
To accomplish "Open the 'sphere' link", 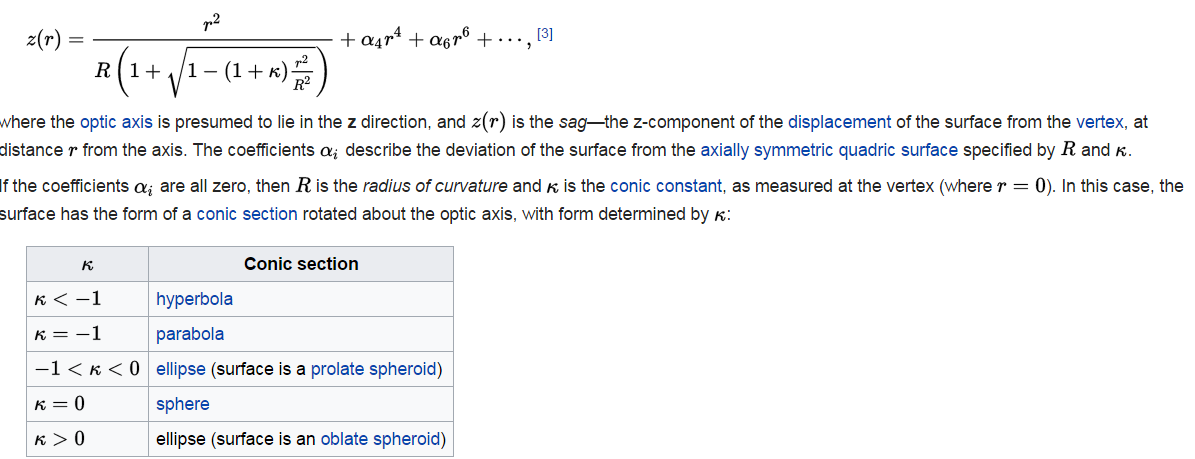I will (x=183, y=404).
